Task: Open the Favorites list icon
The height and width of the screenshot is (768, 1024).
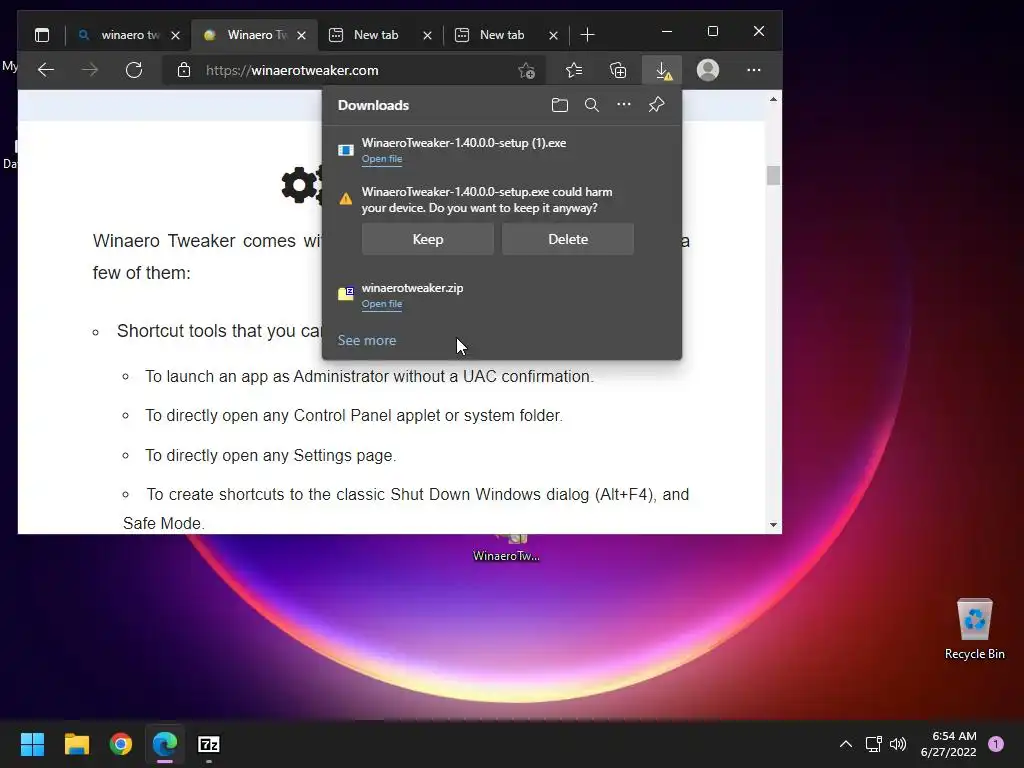Action: click(x=574, y=70)
